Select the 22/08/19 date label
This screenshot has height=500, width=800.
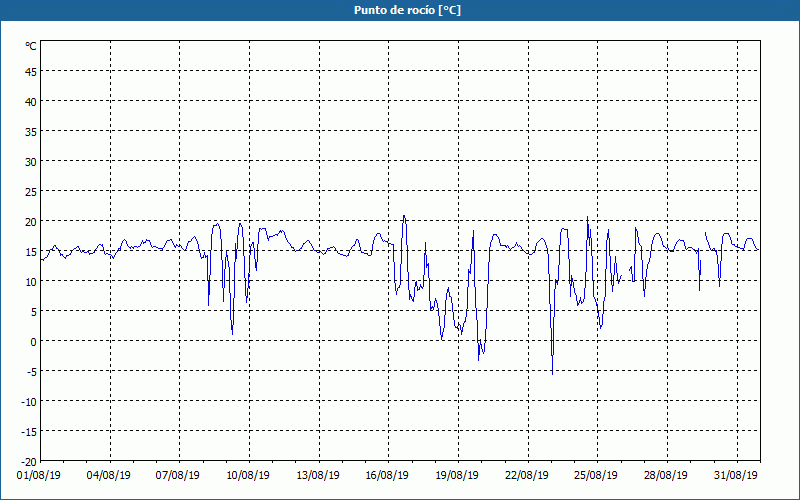527,476
